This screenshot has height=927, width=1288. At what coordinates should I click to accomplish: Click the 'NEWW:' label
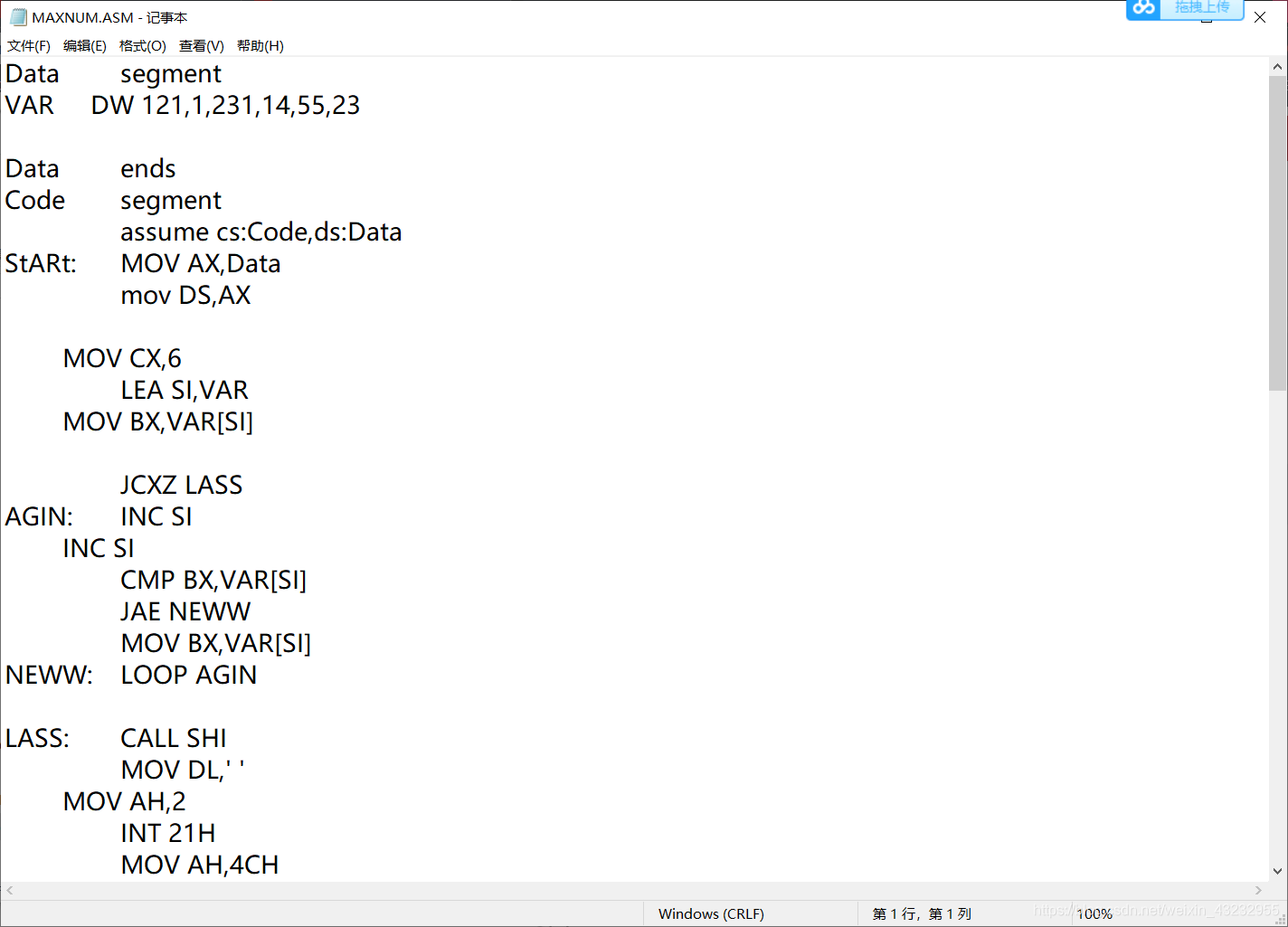click(x=49, y=676)
